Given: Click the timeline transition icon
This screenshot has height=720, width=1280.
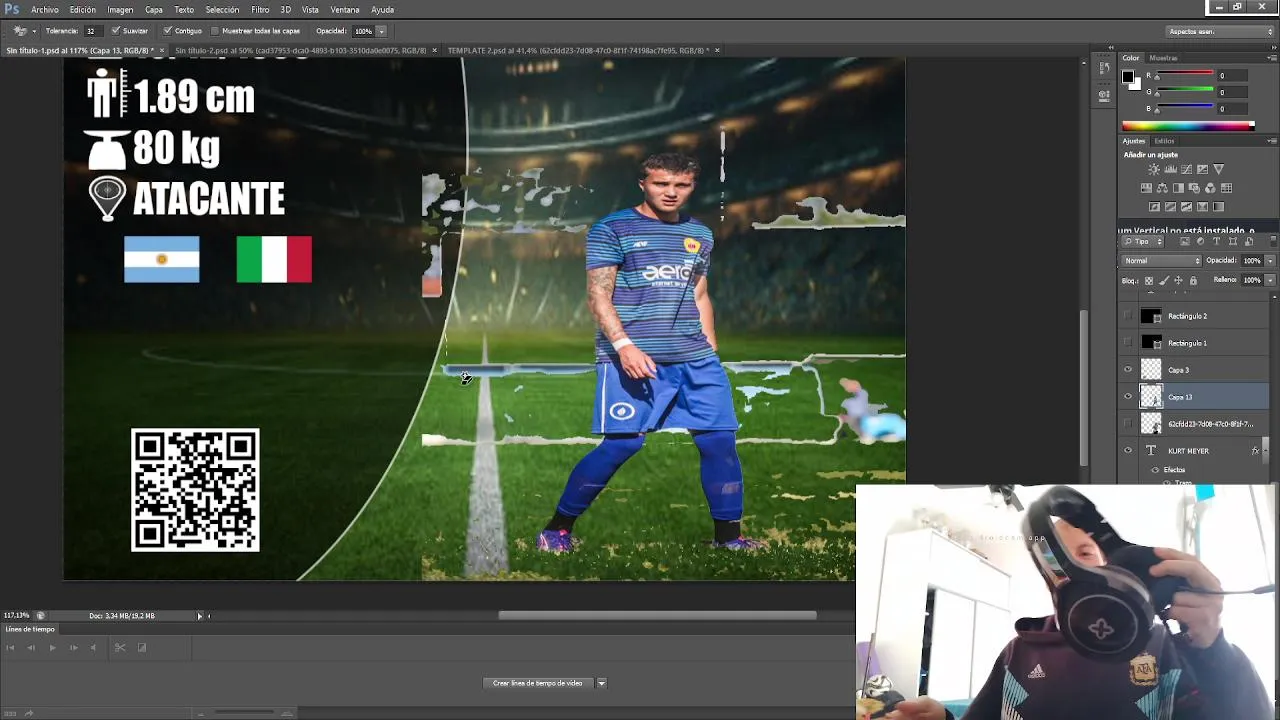Looking at the screenshot, I should click(142, 647).
